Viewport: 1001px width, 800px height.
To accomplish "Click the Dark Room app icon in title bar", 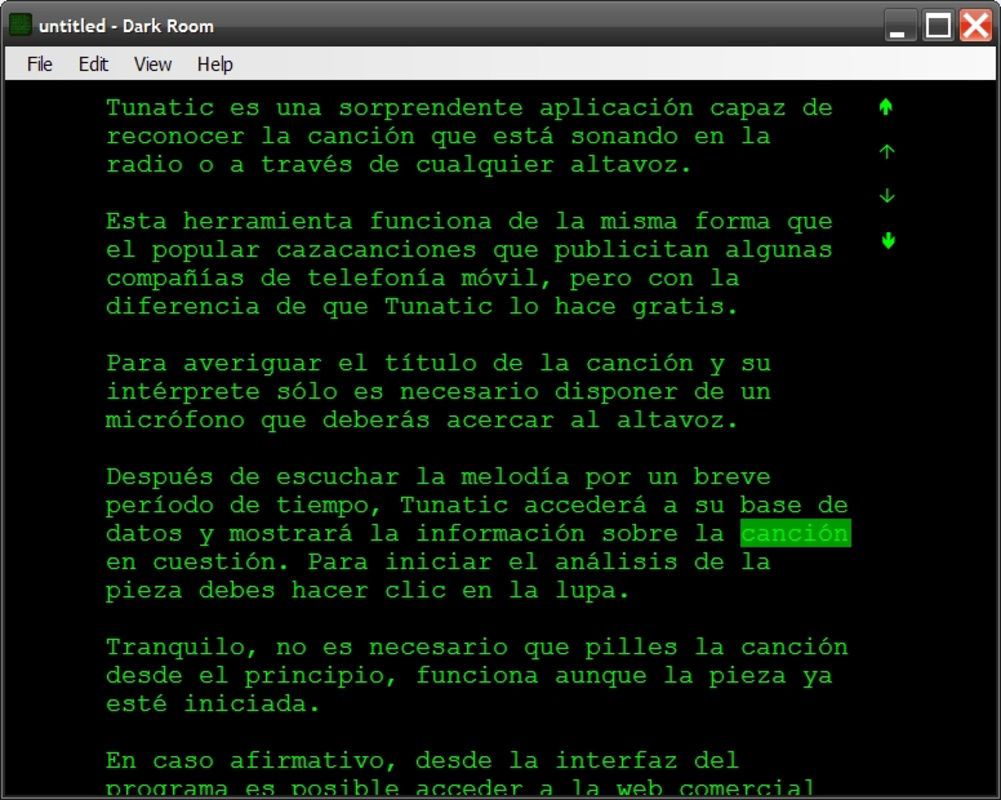I will click(20, 26).
